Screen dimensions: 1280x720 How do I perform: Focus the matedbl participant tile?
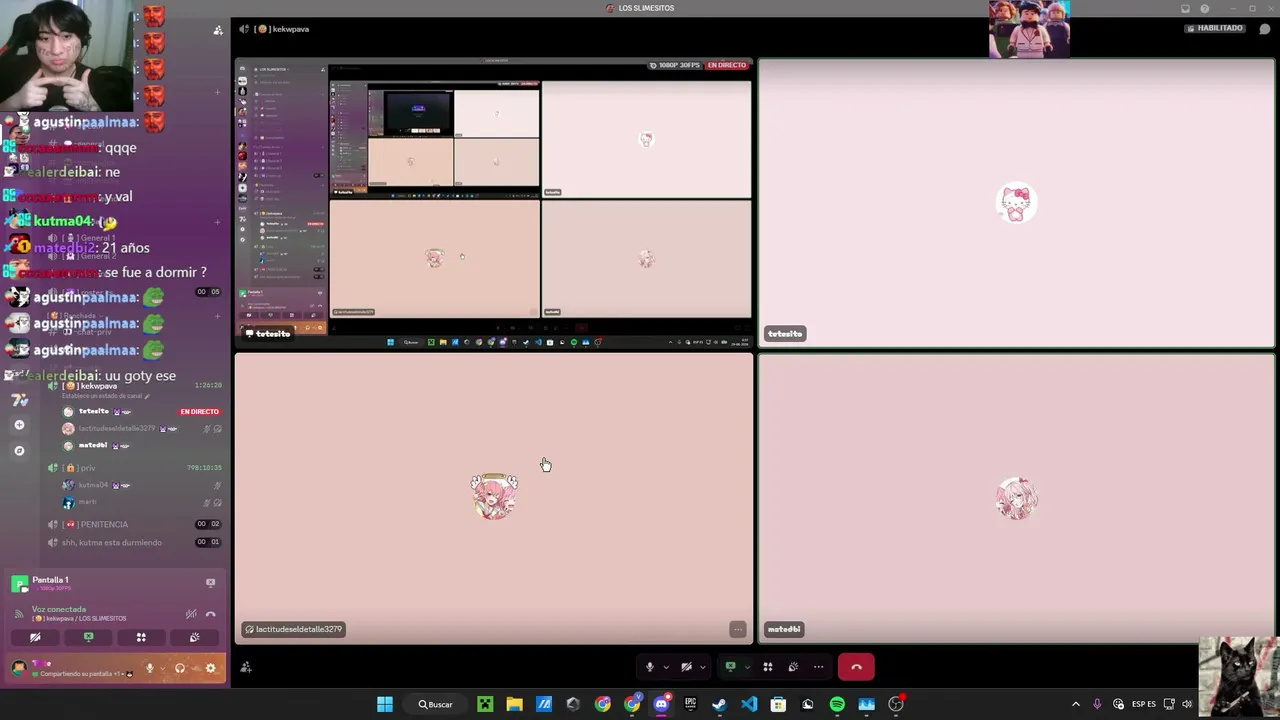pyautogui.click(x=1016, y=498)
